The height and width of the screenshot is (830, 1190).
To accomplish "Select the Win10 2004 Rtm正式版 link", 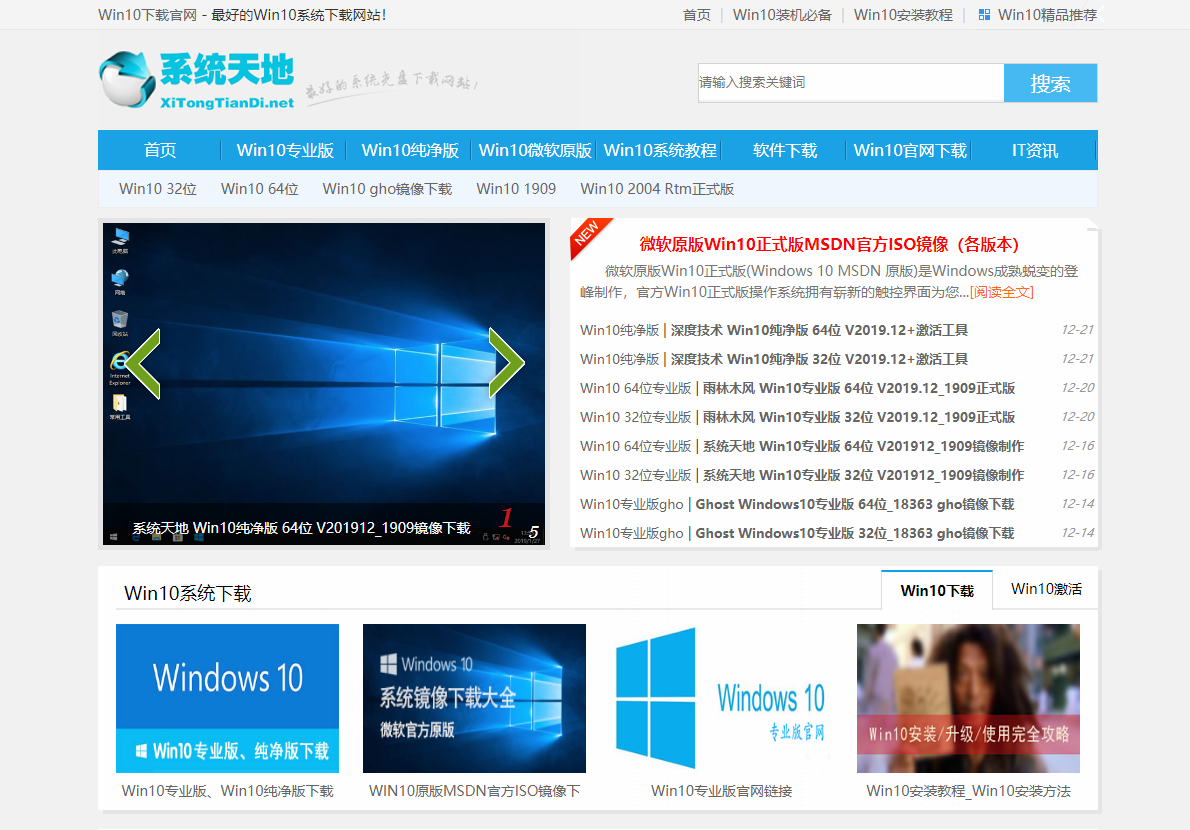I will (x=657, y=189).
